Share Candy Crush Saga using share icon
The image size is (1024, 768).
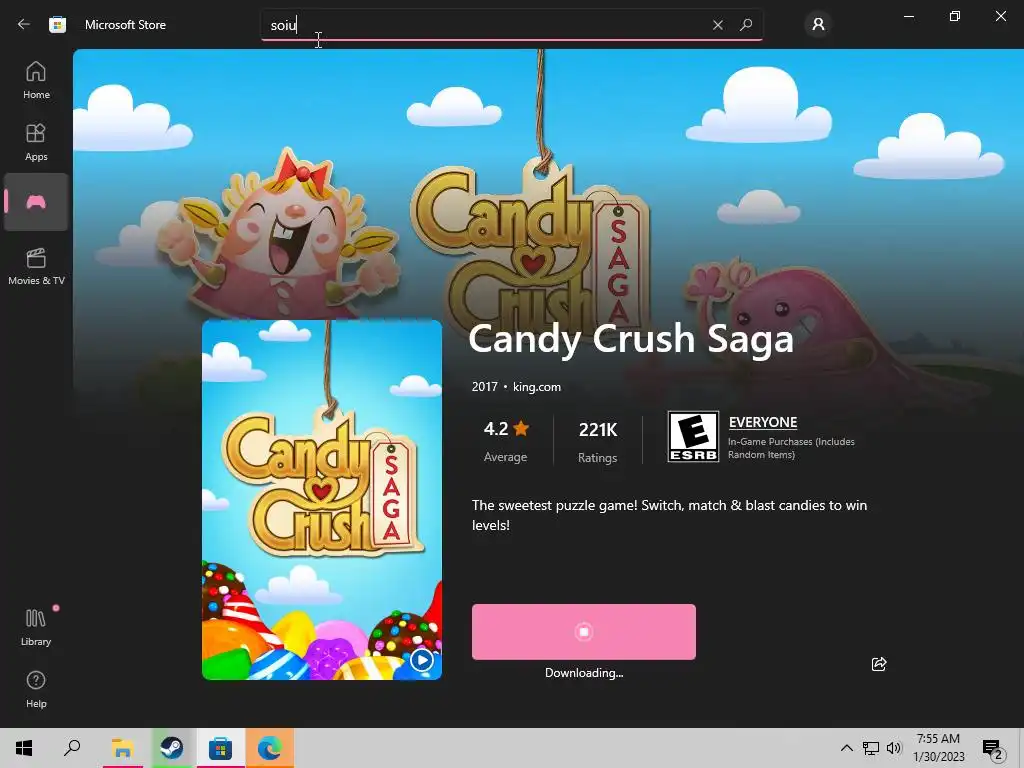coord(879,664)
